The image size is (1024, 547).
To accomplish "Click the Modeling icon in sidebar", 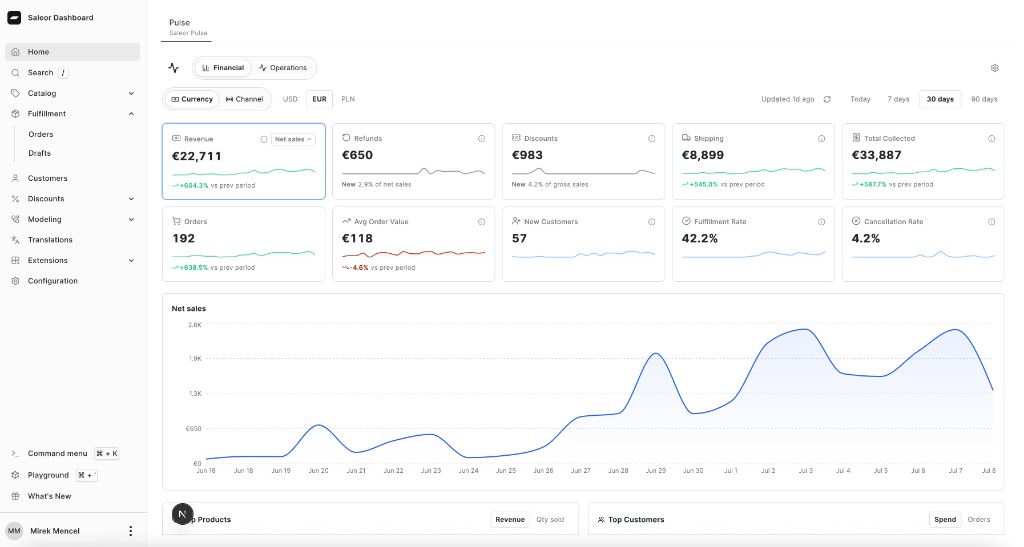I will [16, 219].
